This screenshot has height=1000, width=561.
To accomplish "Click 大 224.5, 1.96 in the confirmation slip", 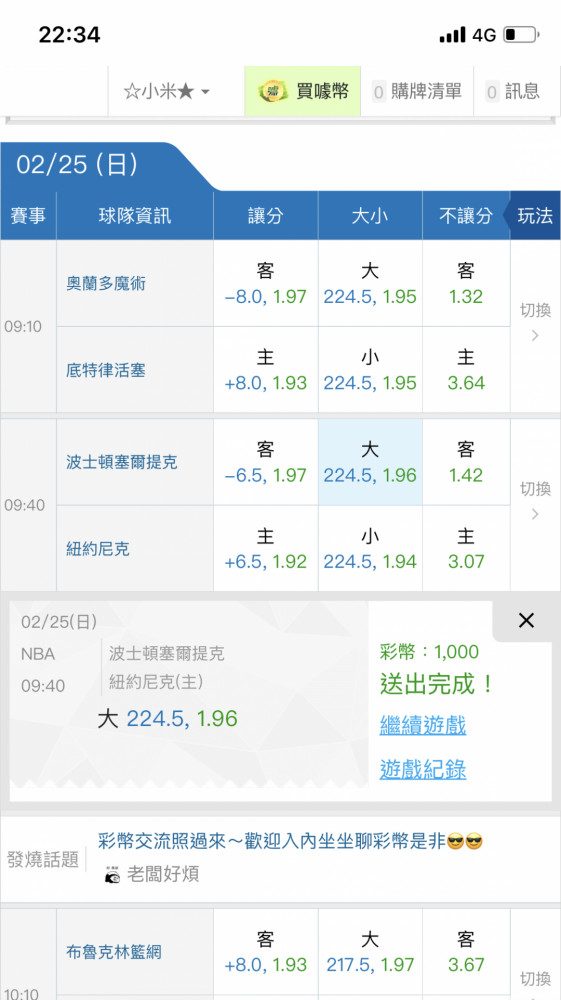I will 167,719.
